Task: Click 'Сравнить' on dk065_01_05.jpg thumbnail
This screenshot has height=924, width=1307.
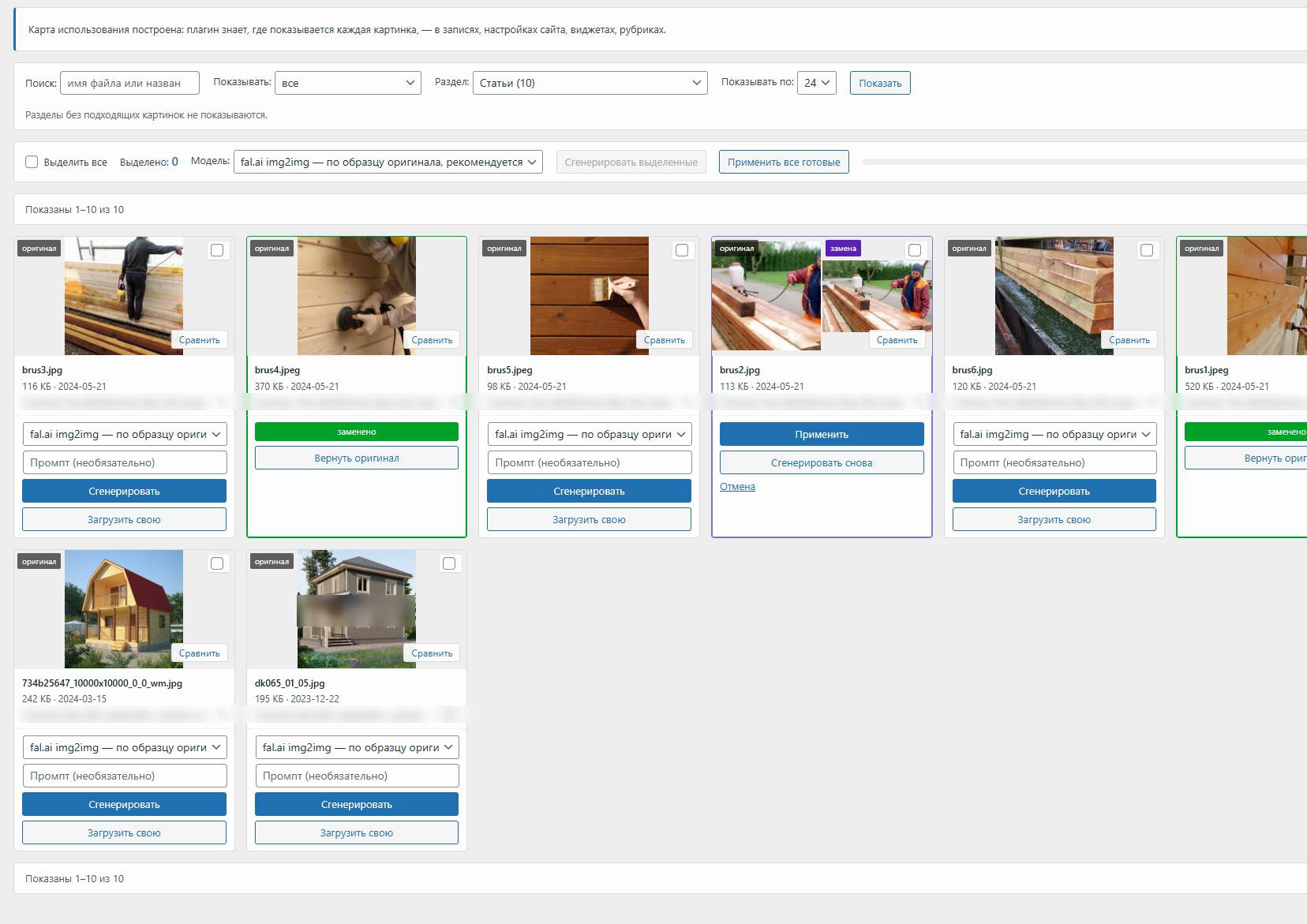Action: 432,653
